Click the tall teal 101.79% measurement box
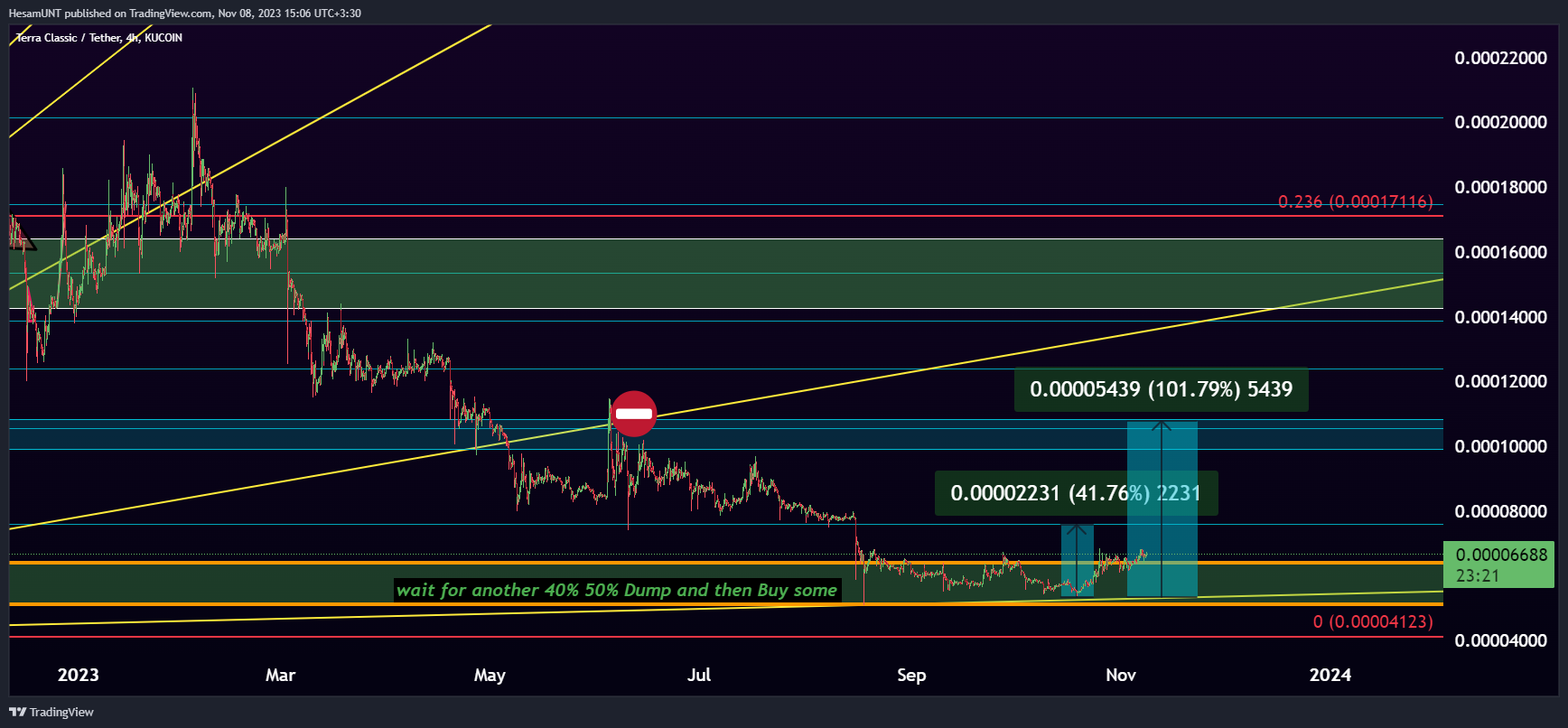This screenshot has height=728, width=1568. click(x=1162, y=509)
